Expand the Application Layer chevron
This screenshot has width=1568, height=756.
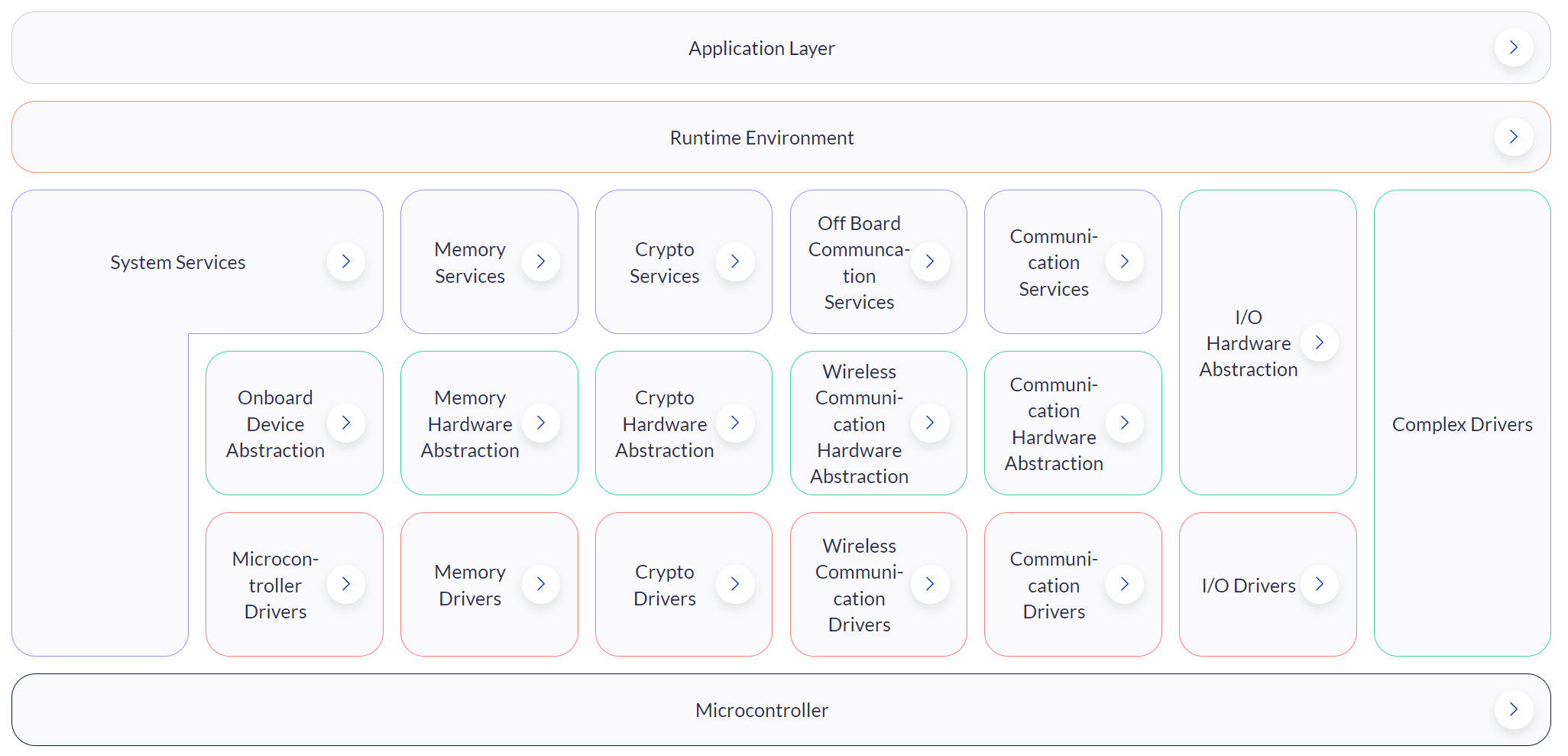pos(1513,47)
